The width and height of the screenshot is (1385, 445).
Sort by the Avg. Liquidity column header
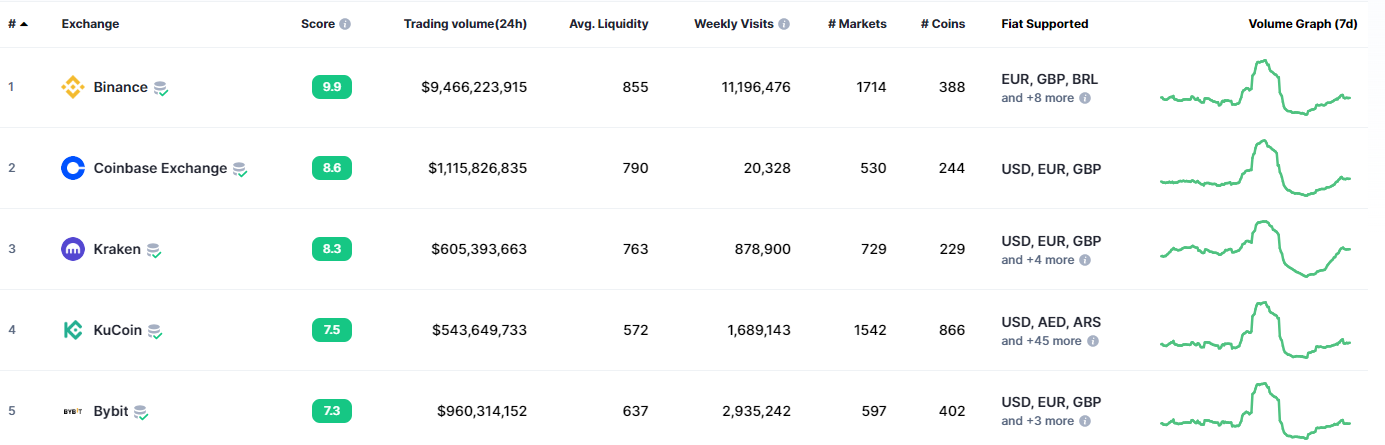point(609,24)
